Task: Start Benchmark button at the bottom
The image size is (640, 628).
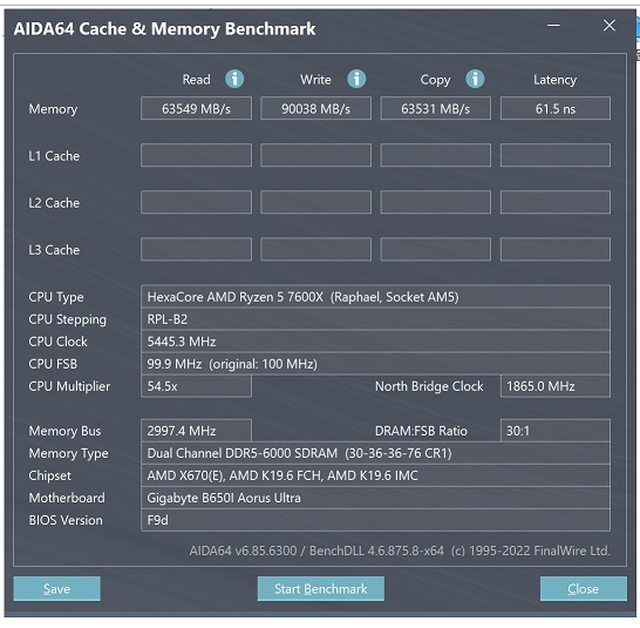Action: point(320,589)
